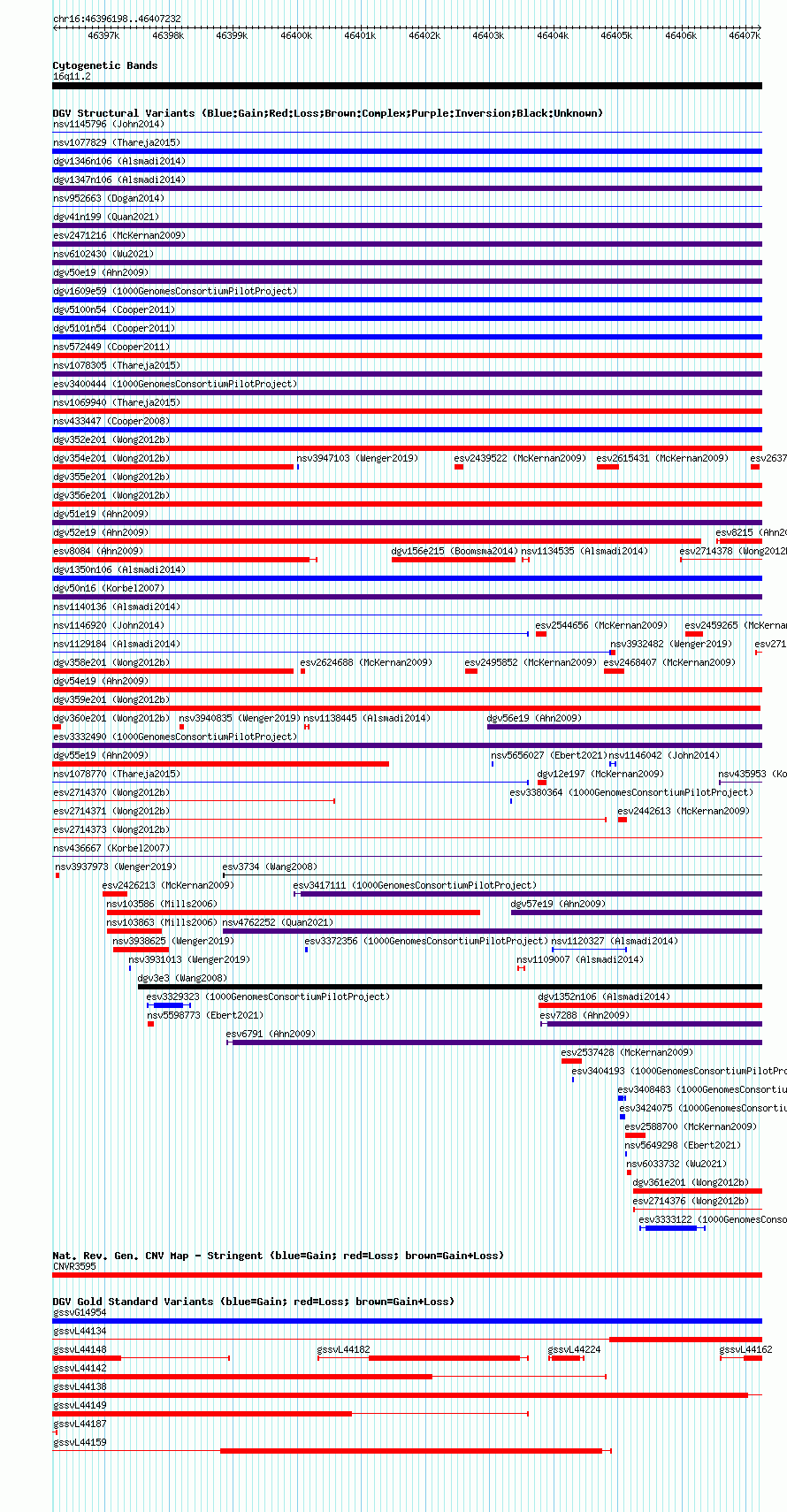Click the blue esv3329323 gain bar
The image size is (787, 1512).
point(168,1005)
